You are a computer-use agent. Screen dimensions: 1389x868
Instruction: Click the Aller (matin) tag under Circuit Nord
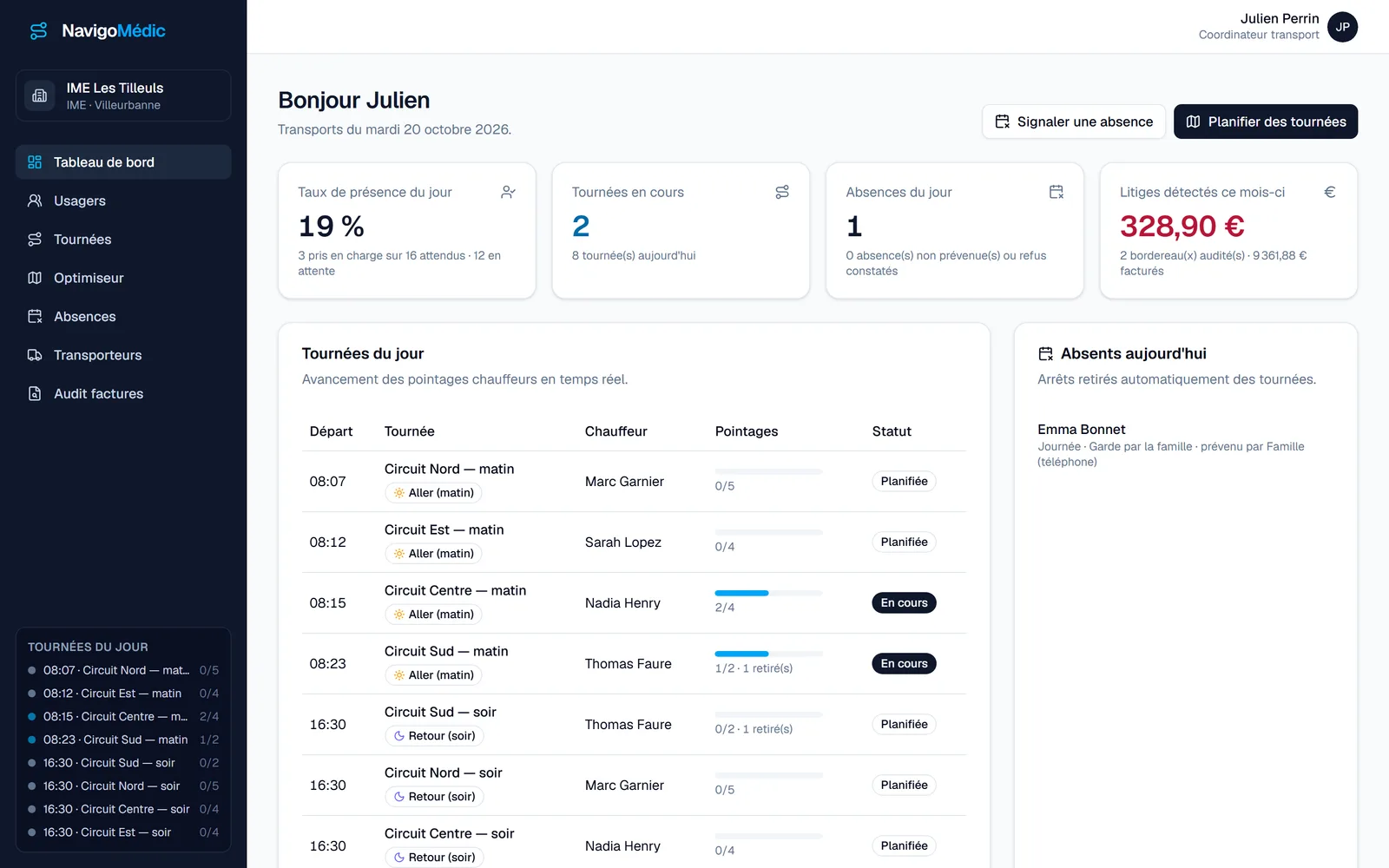433,493
